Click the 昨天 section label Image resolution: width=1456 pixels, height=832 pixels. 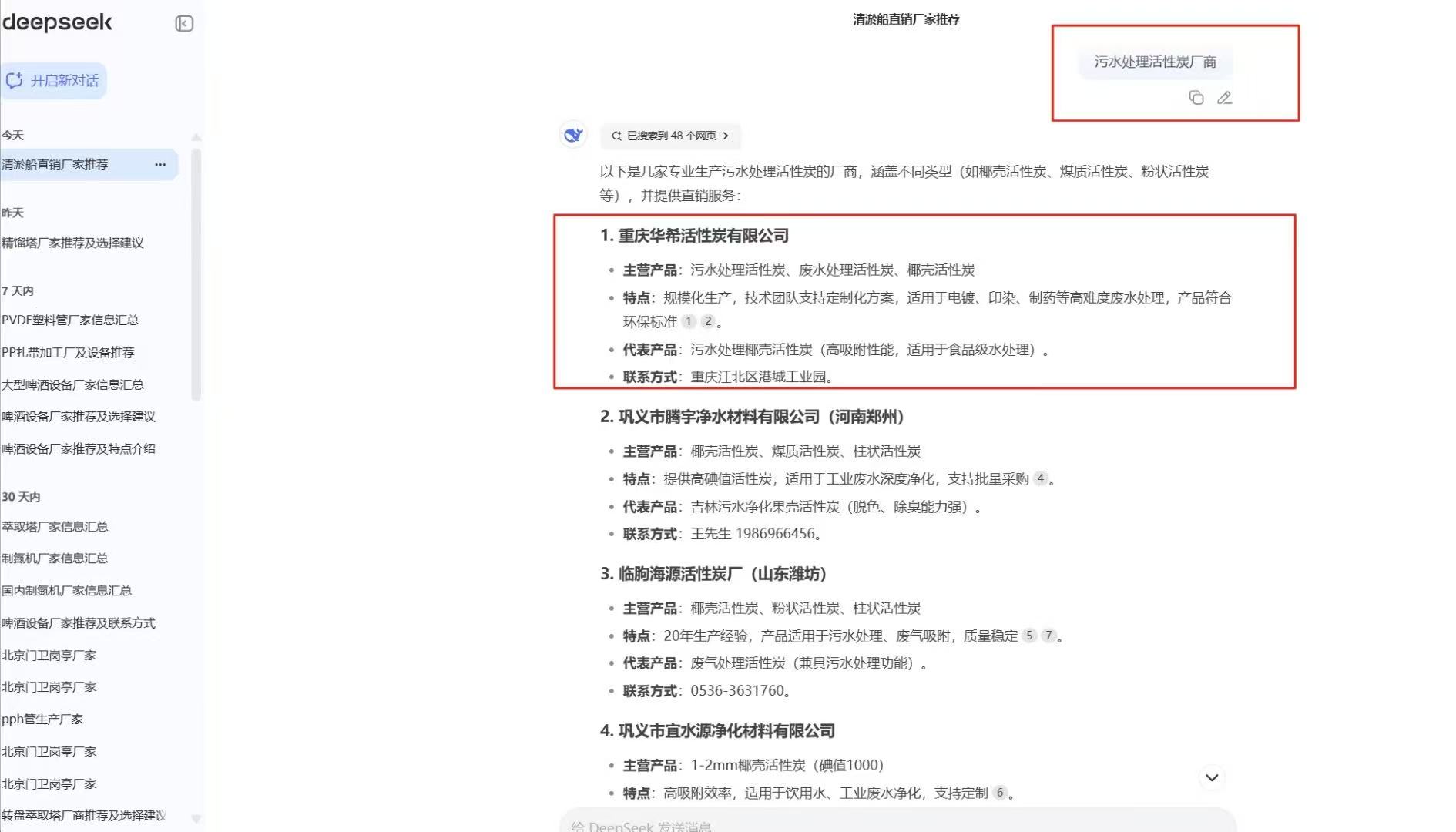click(x=13, y=213)
